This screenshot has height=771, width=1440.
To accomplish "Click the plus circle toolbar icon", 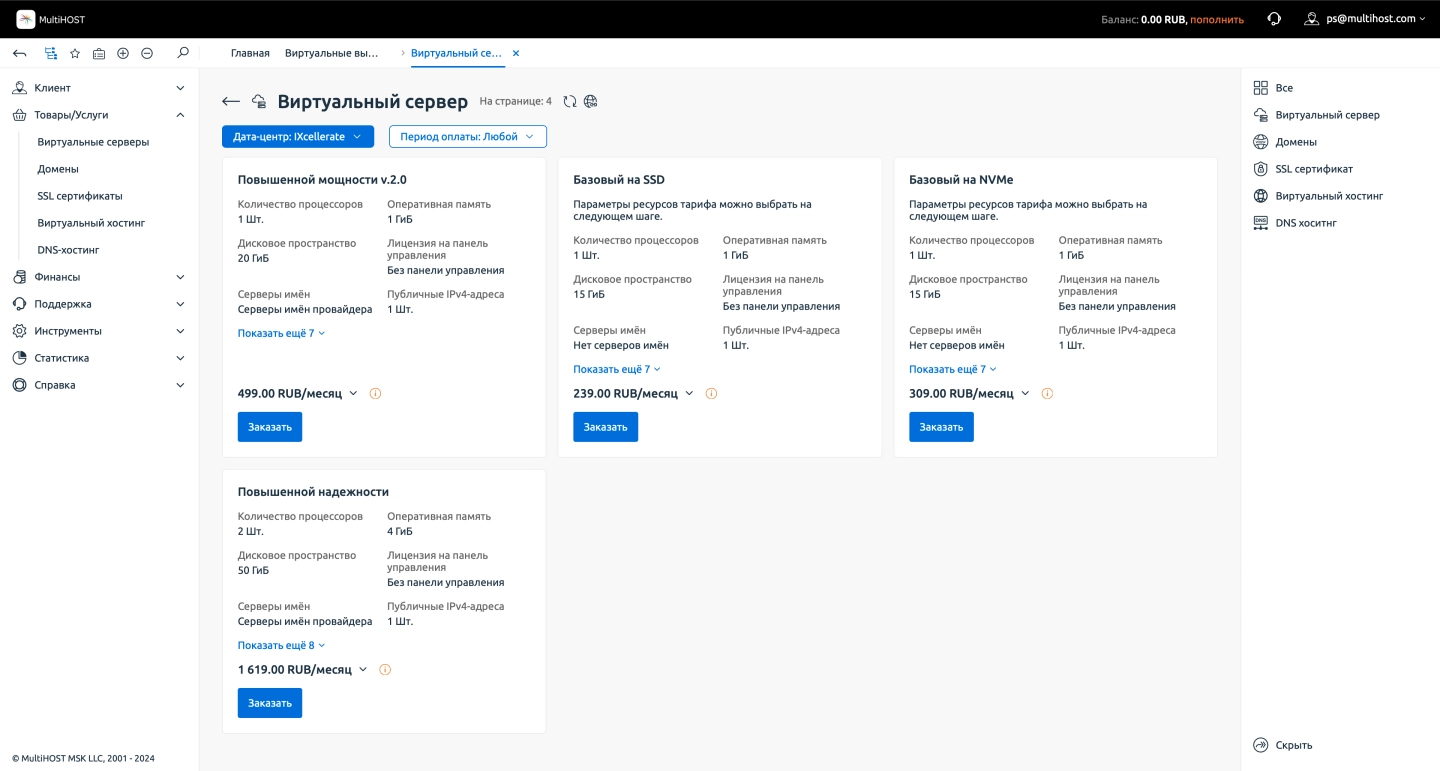I will tap(123, 53).
